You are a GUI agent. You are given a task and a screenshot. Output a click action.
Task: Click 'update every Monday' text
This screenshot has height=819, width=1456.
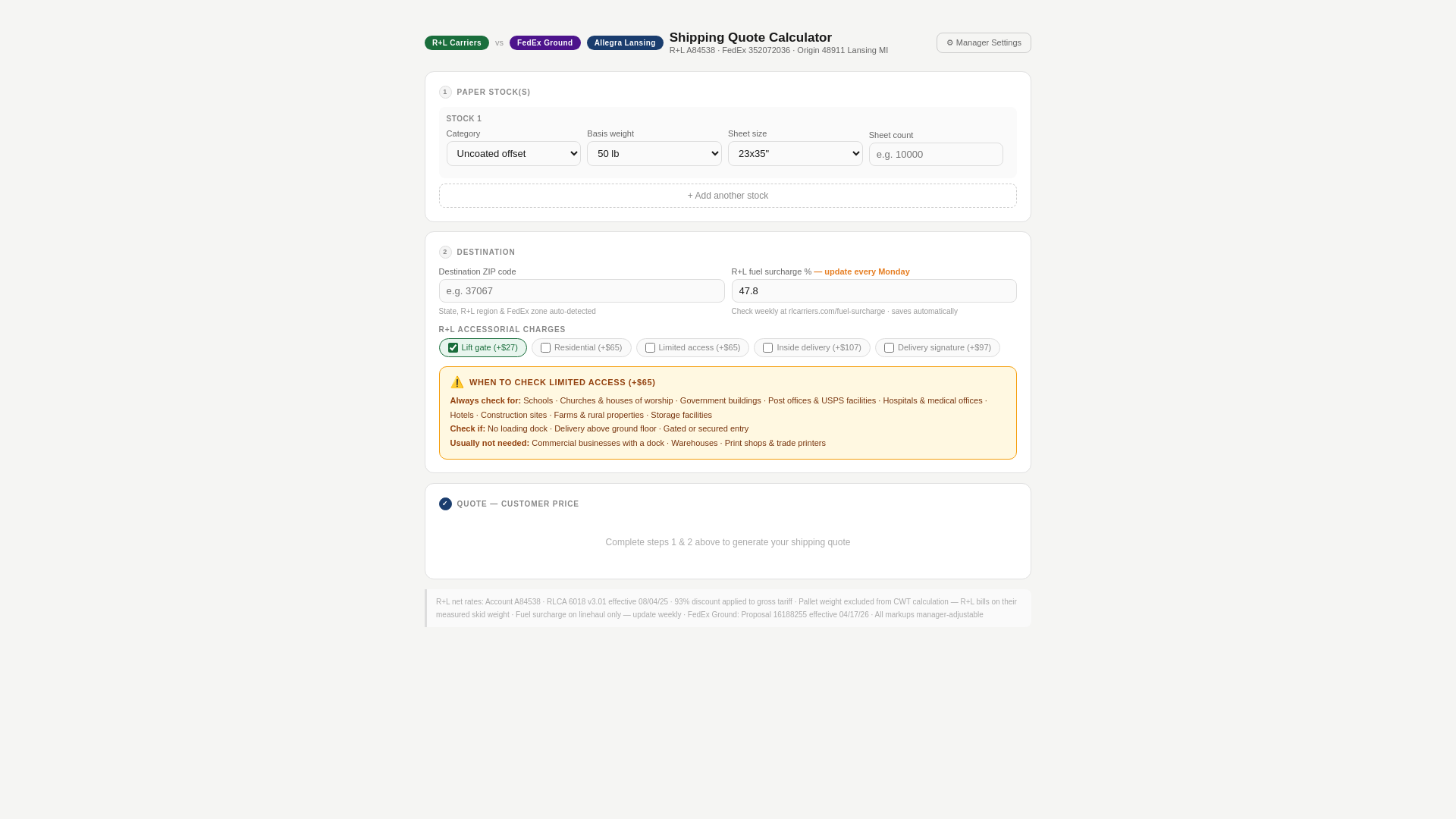click(862, 271)
